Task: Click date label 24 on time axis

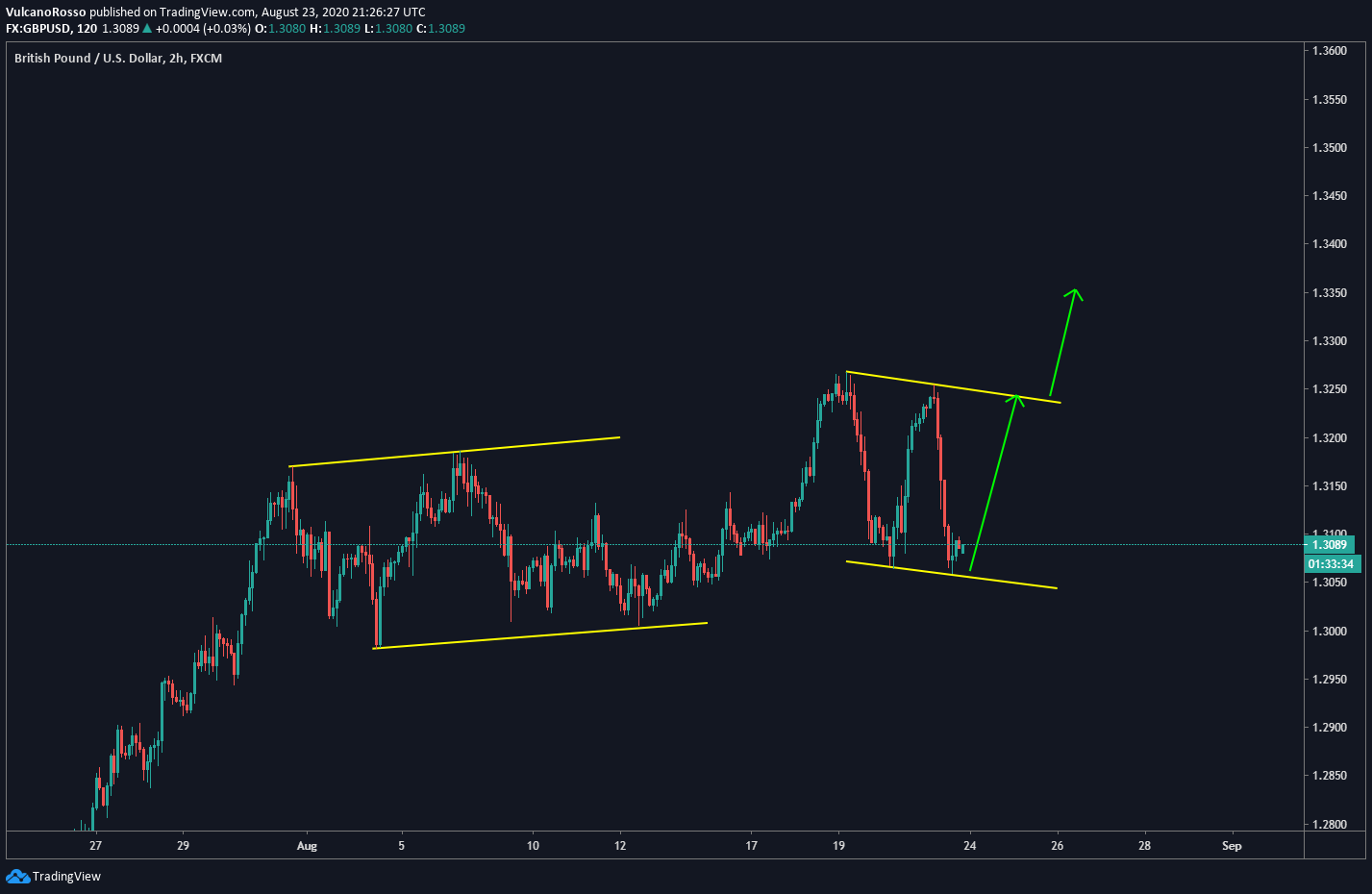Action: pyautogui.click(x=970, y=846)
